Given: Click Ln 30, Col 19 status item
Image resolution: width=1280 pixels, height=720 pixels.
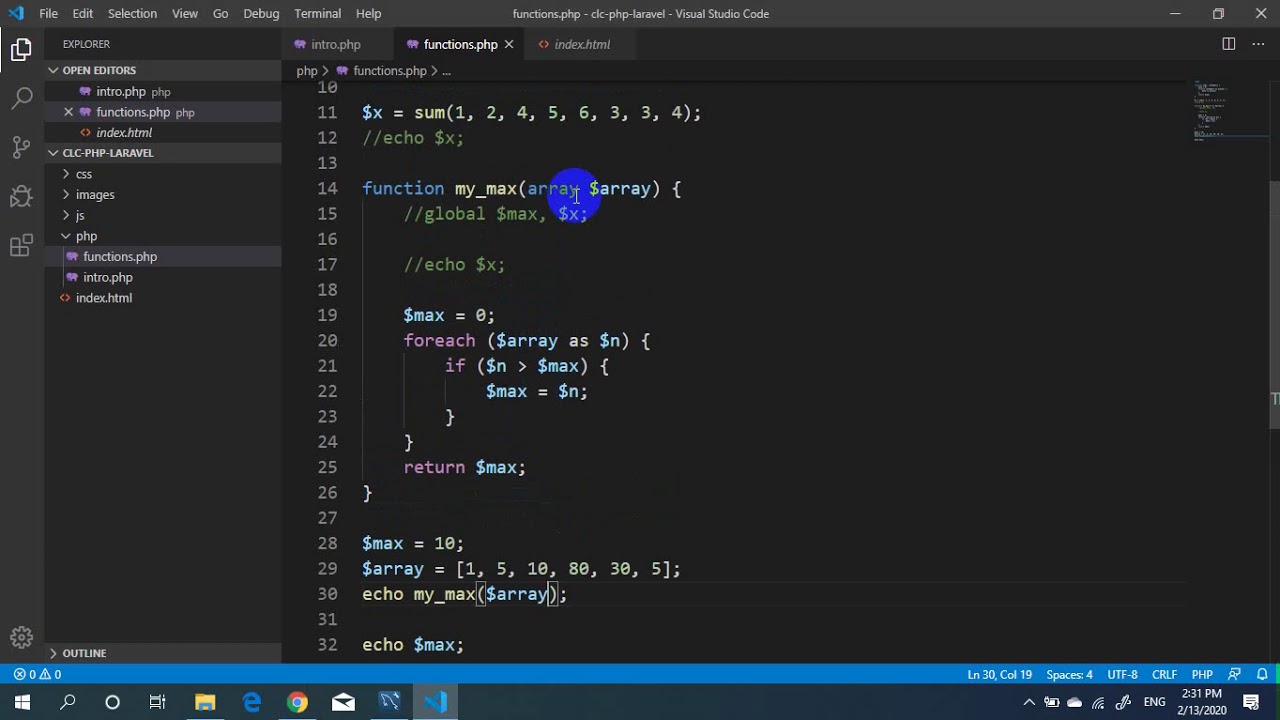Looking at the screenshot, I should click(x=999, y=674).
